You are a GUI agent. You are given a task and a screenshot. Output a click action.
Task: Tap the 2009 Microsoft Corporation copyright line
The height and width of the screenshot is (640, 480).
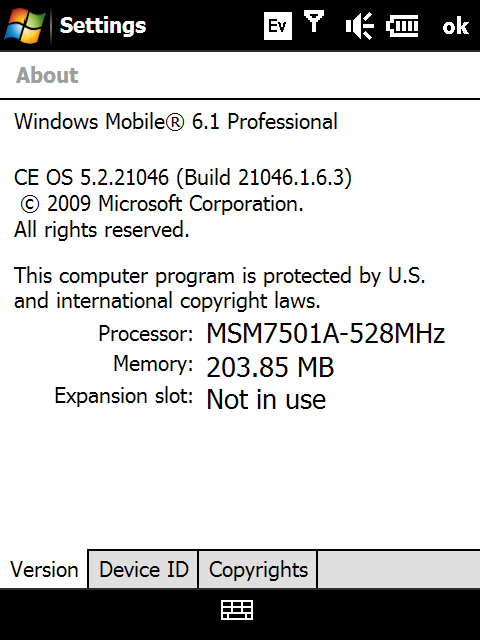(x=162, y=203)
